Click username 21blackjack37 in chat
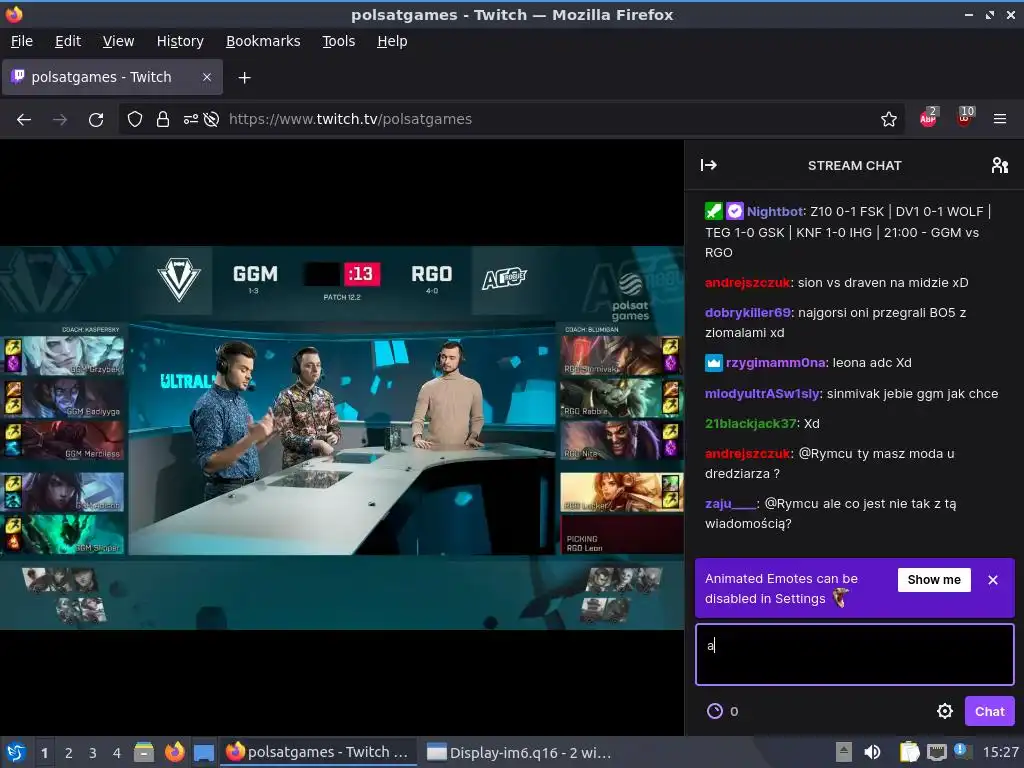The height and width of the screenshot is (768, 1024). click(750, 424)
